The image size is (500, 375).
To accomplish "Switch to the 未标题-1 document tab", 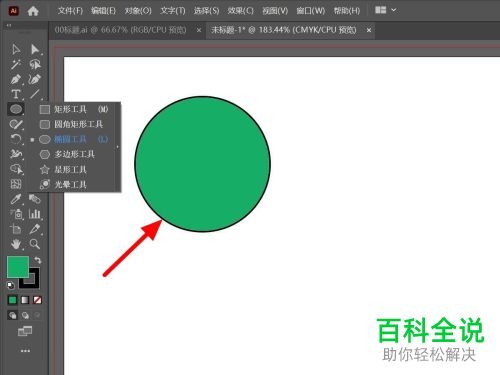I will click(x=283, y=30).
